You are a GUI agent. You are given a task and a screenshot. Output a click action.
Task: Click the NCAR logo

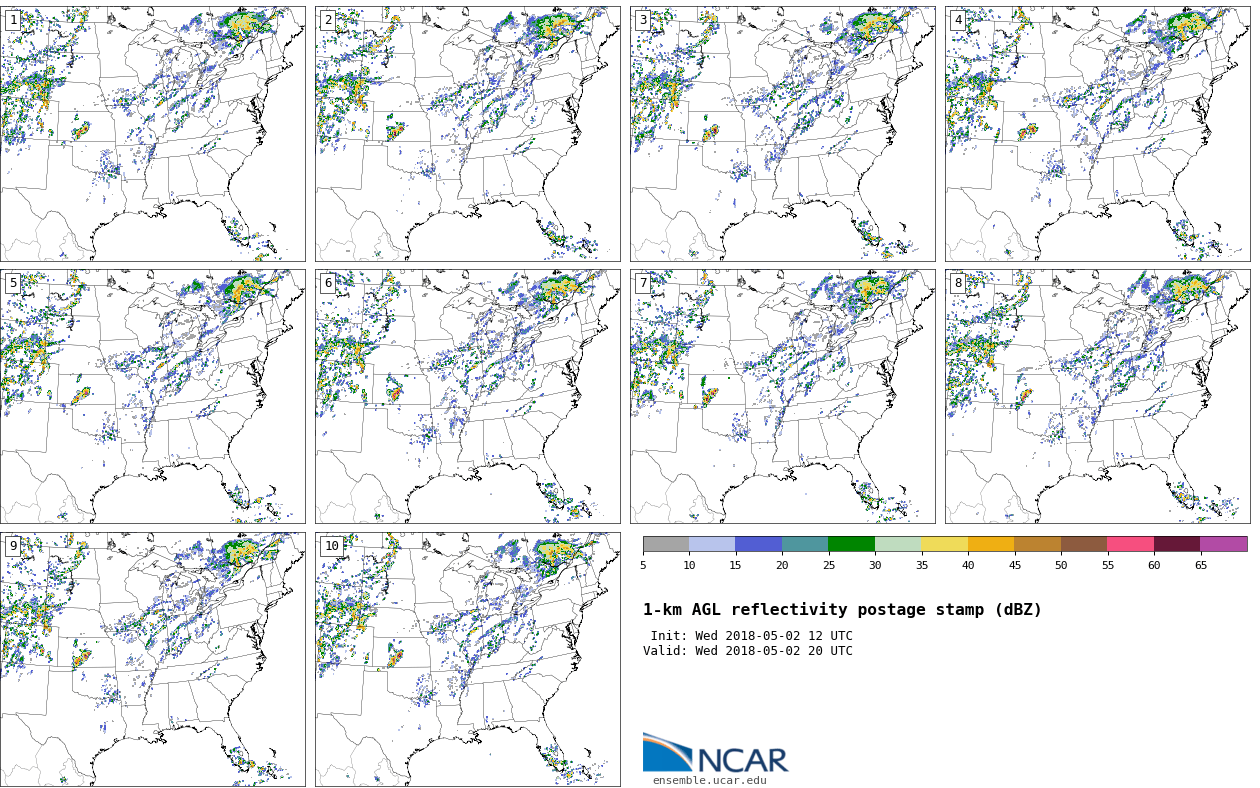(715, 754)
